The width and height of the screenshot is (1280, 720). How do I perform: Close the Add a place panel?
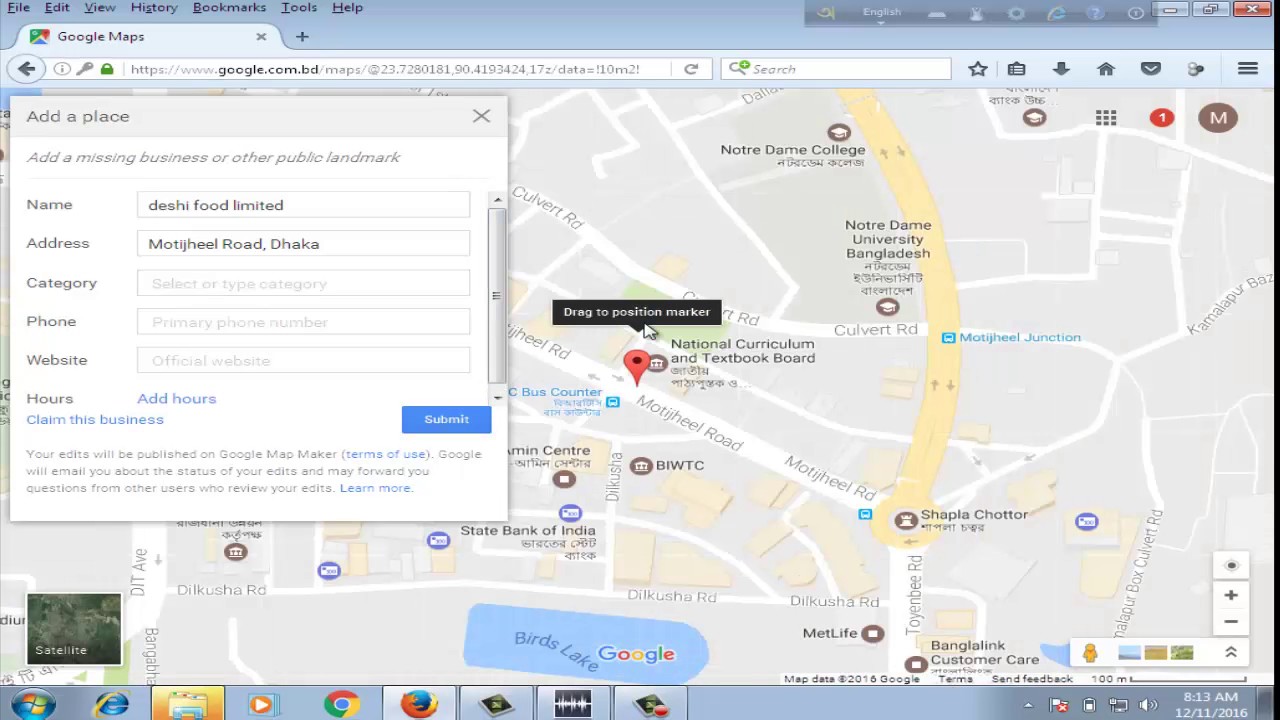481,116
